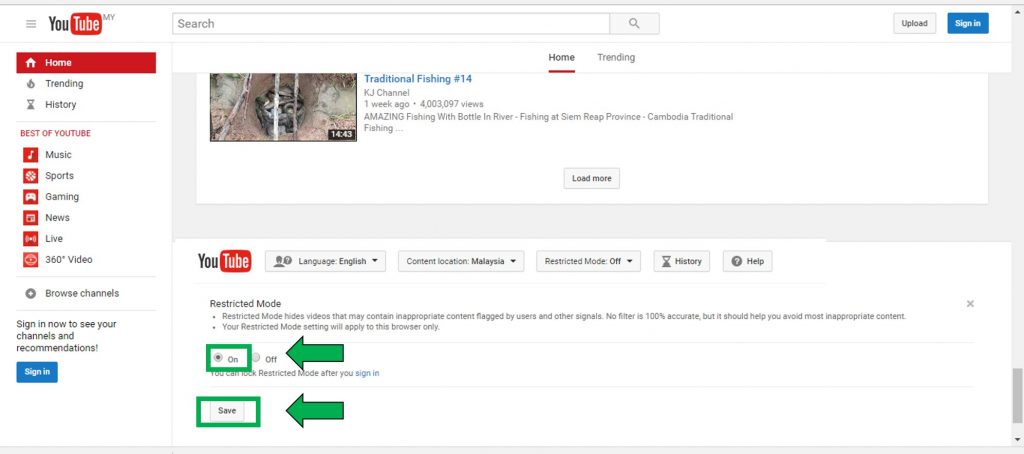The image size is (1024, 454).
Task: Click the search magnifier button
Action: 634,23
